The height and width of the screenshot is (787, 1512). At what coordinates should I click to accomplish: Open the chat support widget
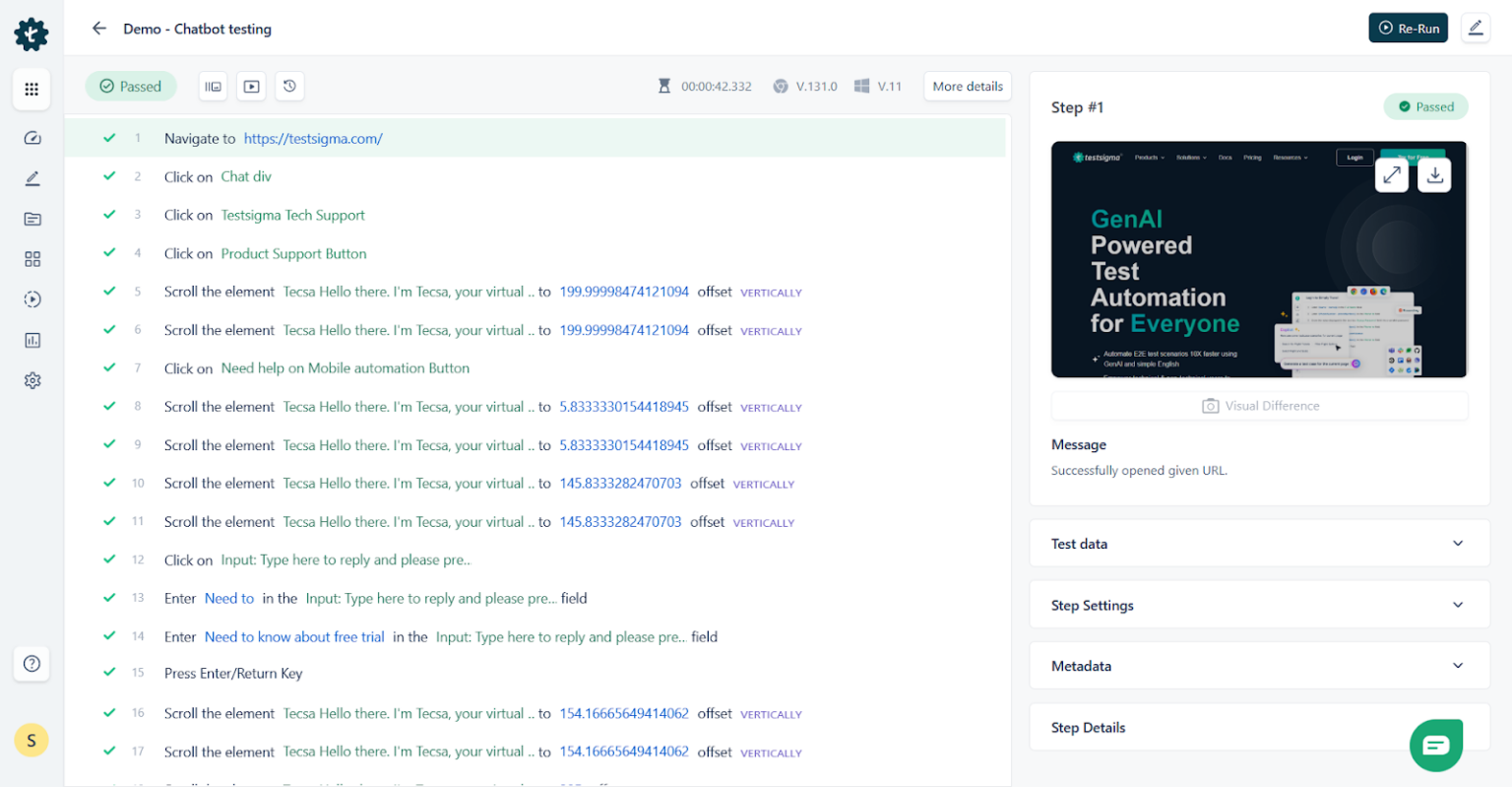1436,746
